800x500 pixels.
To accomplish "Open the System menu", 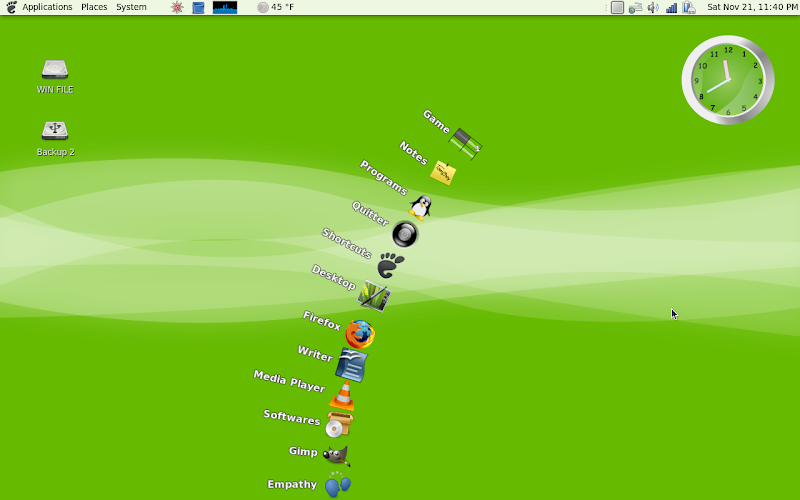I will click(131, 7).
